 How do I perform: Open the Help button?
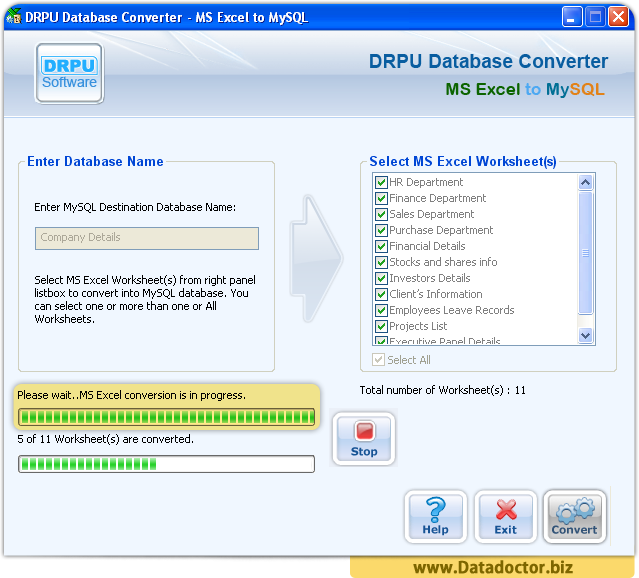(x=435, y=516)
